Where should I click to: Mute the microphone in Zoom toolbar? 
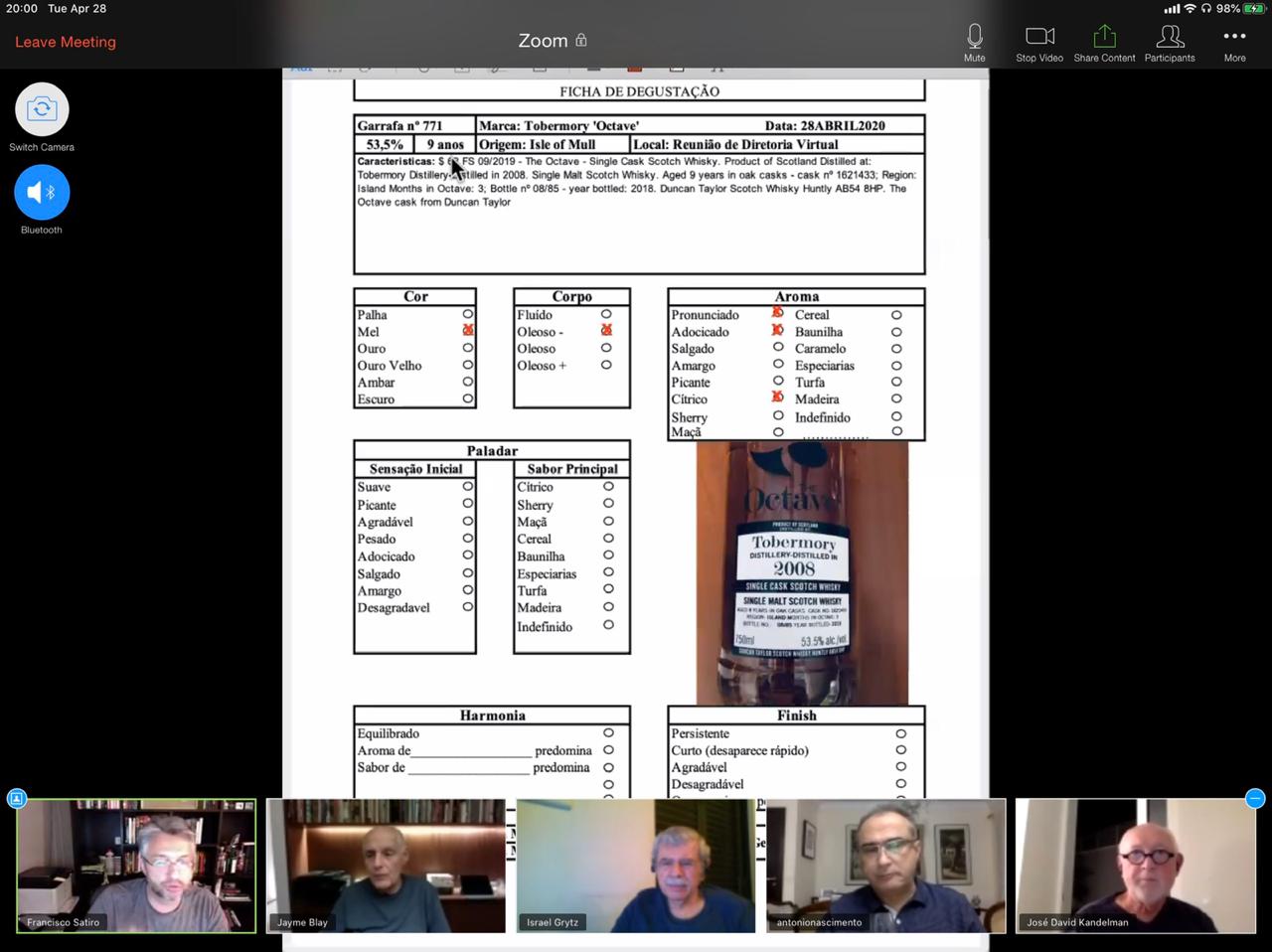pos(974,42)
